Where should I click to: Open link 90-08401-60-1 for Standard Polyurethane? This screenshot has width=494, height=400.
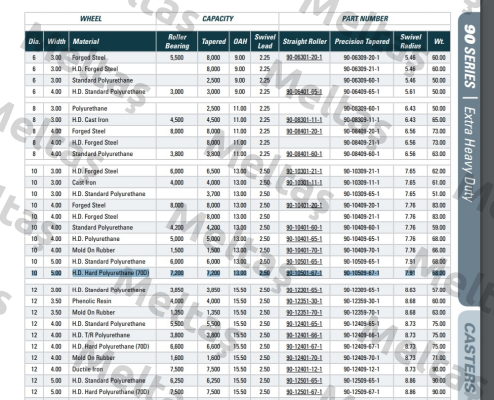pyautogui.click(x=304, y=154)
